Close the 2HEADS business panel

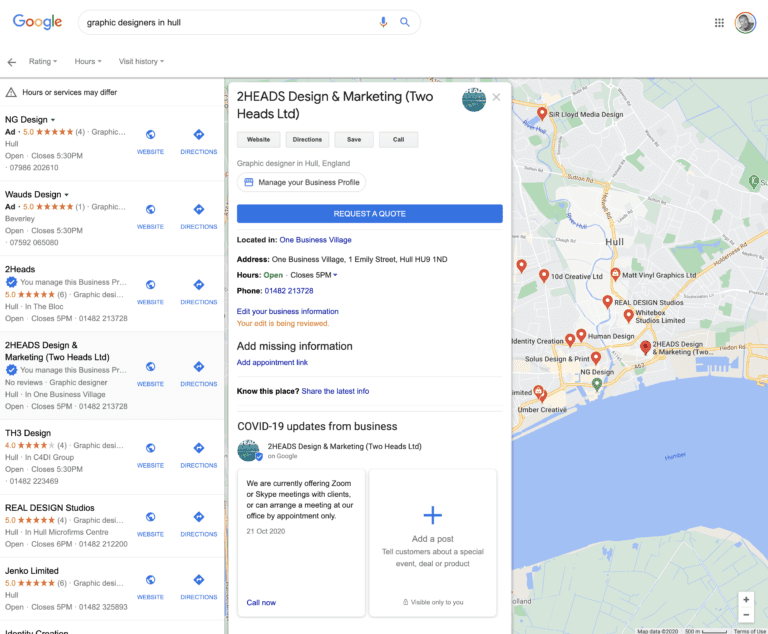pos(496,97)
